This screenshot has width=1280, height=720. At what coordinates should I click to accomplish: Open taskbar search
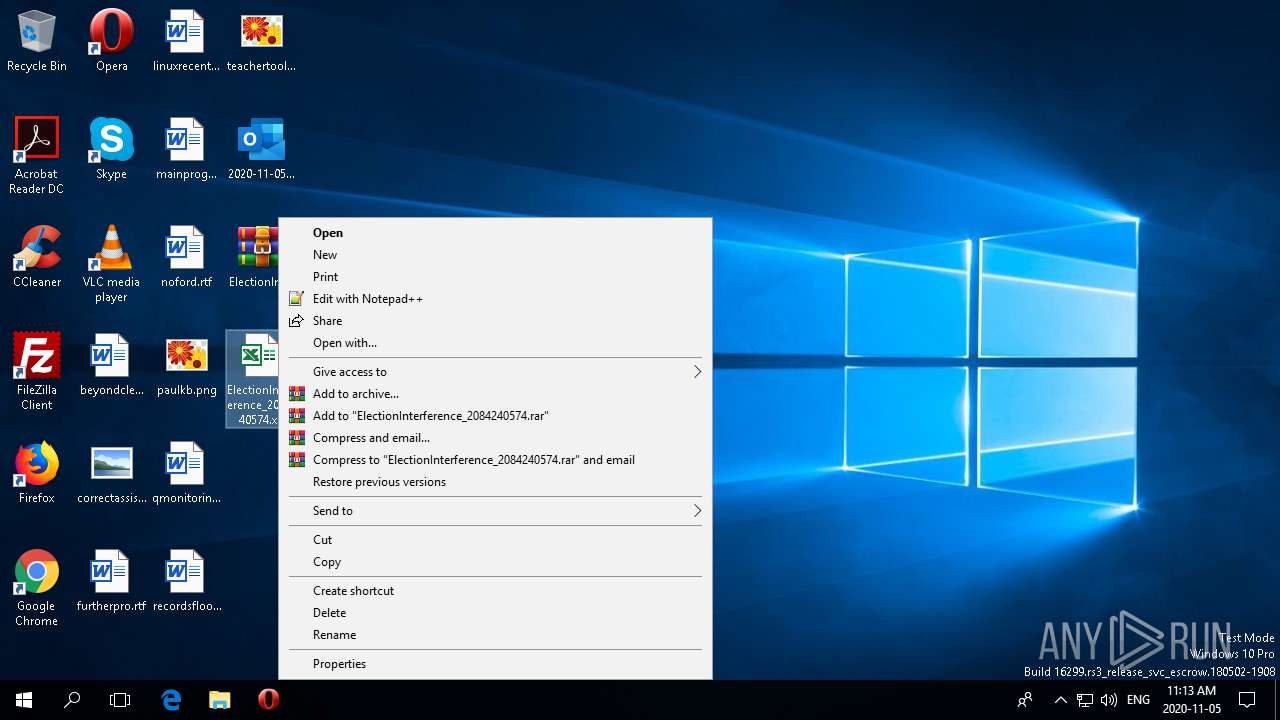tap(72, 700)
